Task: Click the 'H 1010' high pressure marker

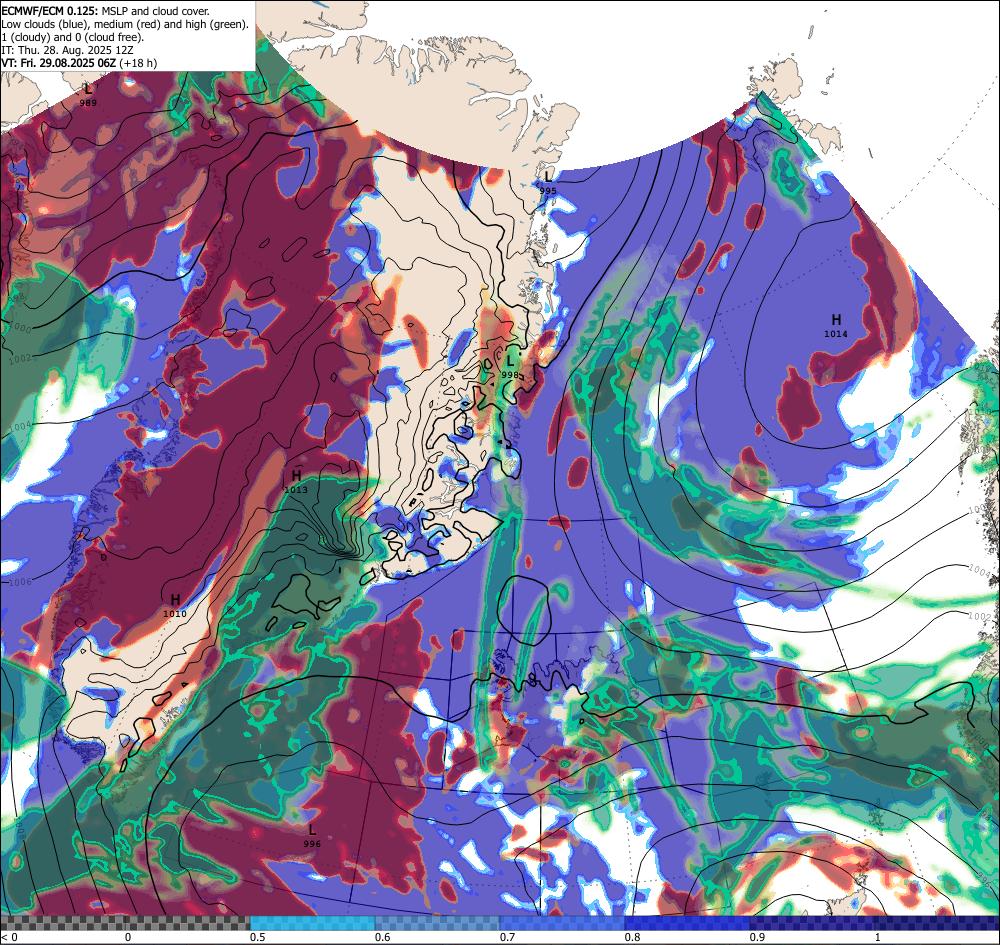Action: [175, 606]
